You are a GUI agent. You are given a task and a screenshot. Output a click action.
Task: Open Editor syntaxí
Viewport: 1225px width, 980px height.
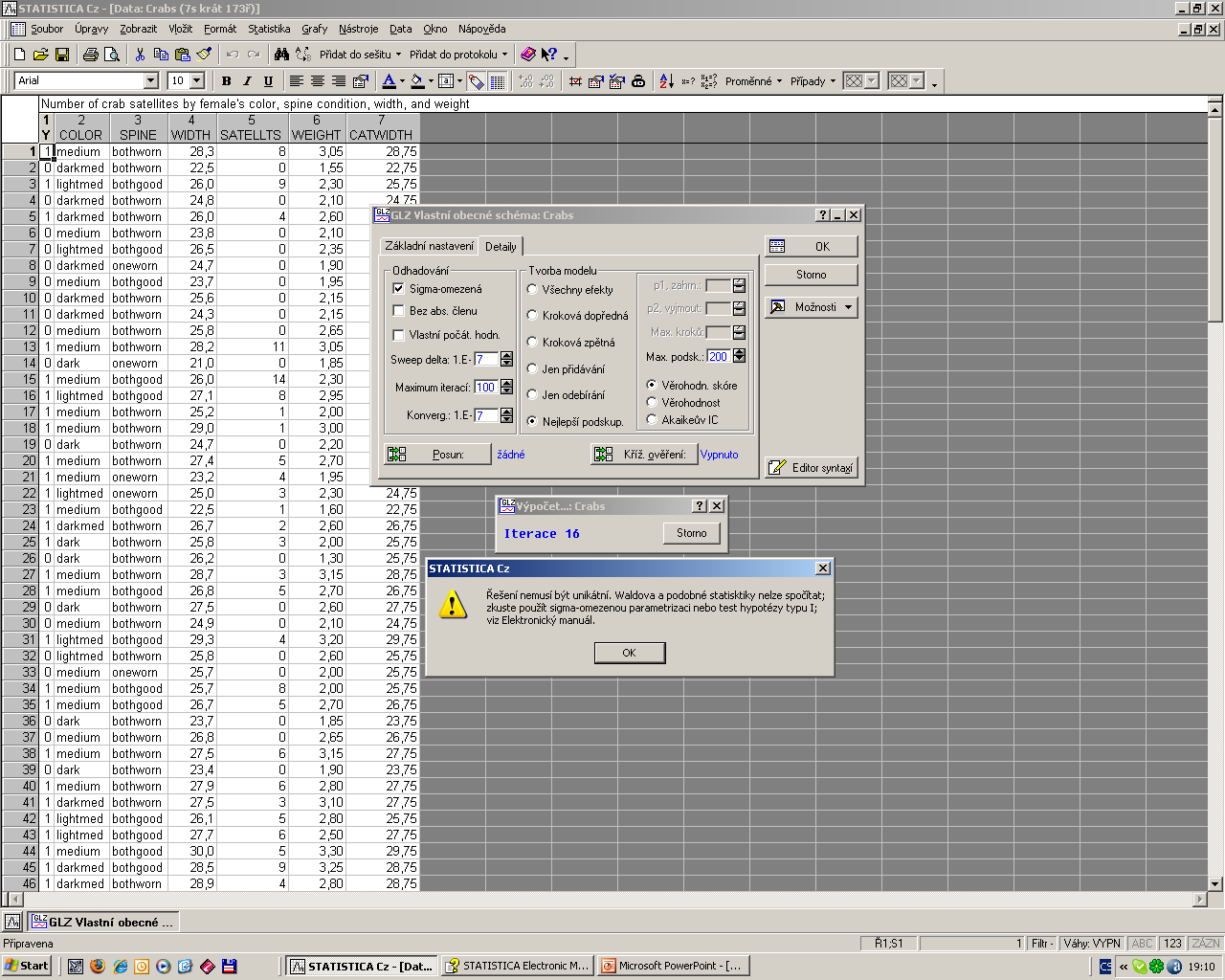812,468
